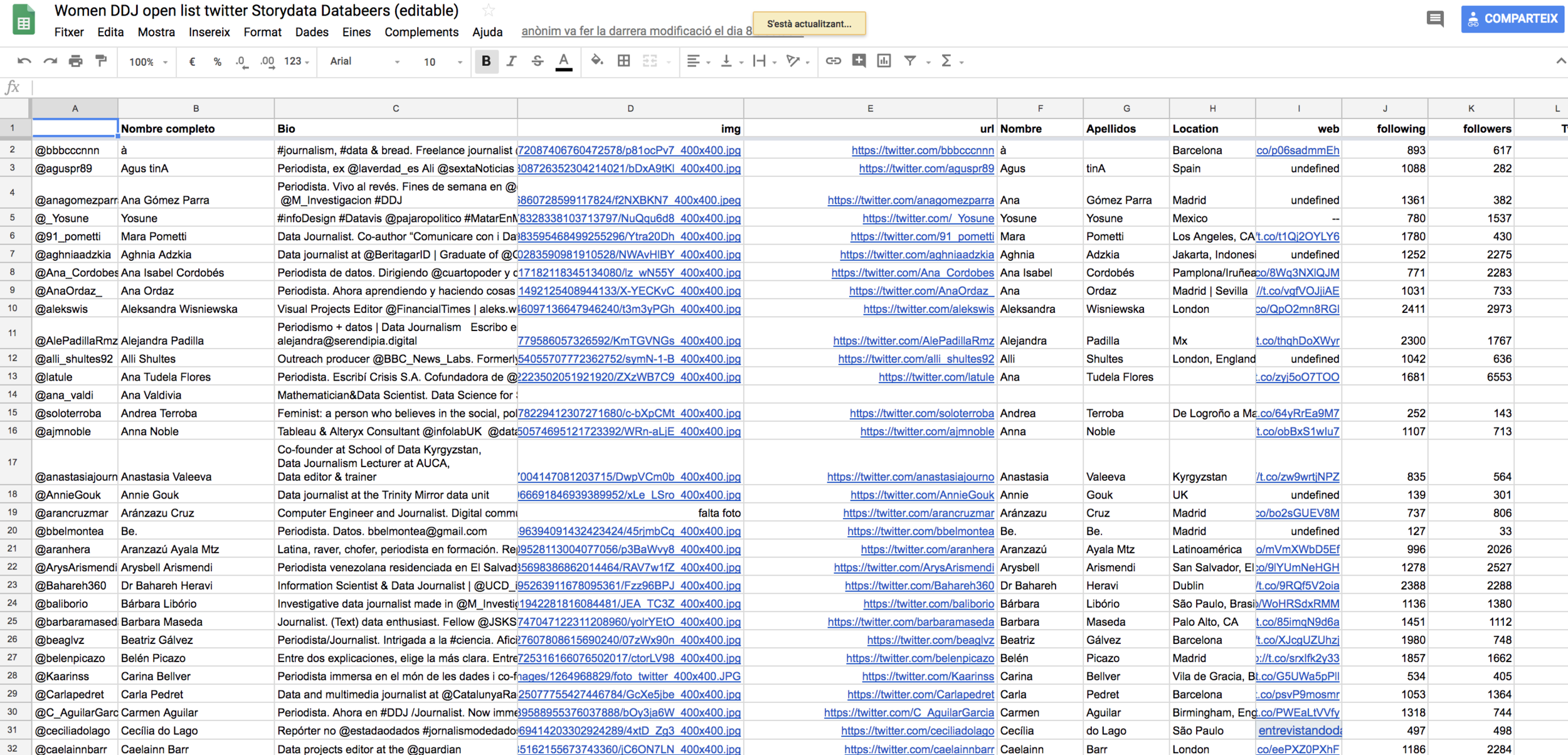Image resolution: width=1568 pixels, height=755 pixels.
Task: Open twitter.com/agnuspr89 link
Action: pyautogui.click(x=926, y=168)
